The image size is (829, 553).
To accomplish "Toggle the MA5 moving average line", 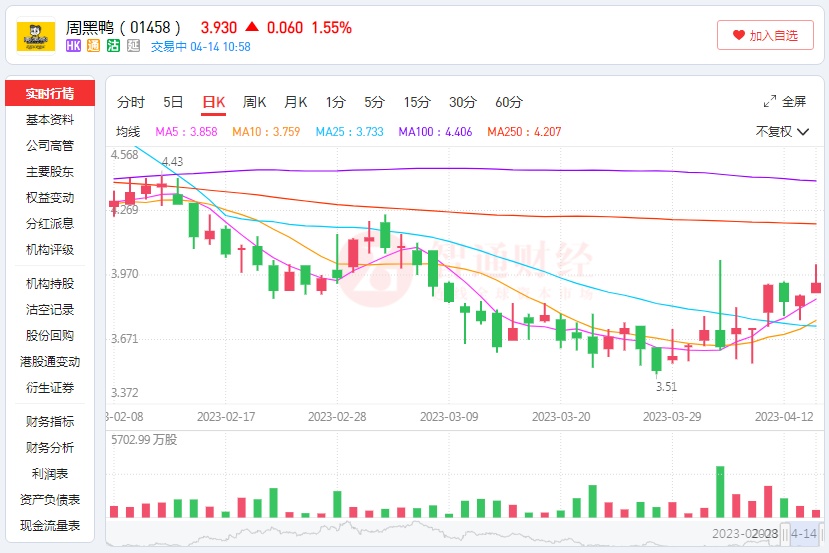I will point(187,131).
